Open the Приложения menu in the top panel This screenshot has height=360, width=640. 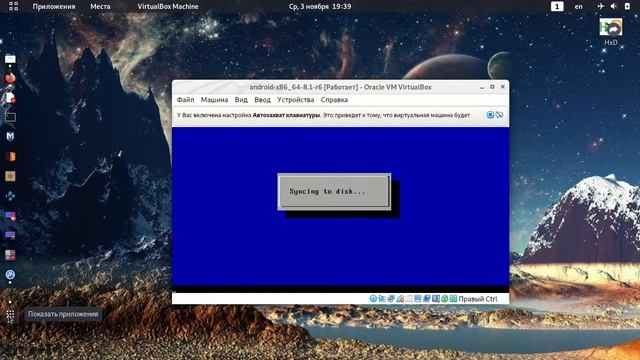tap(54, 7)
